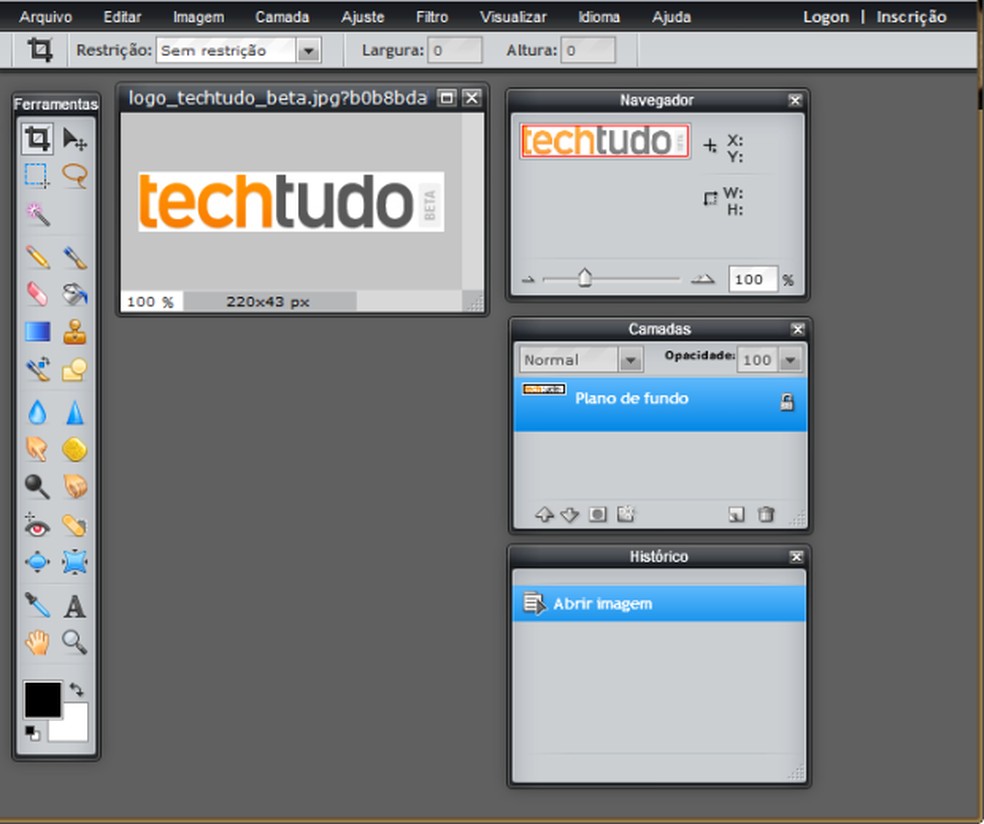Open the black foreground color swatch

point(43,699)
